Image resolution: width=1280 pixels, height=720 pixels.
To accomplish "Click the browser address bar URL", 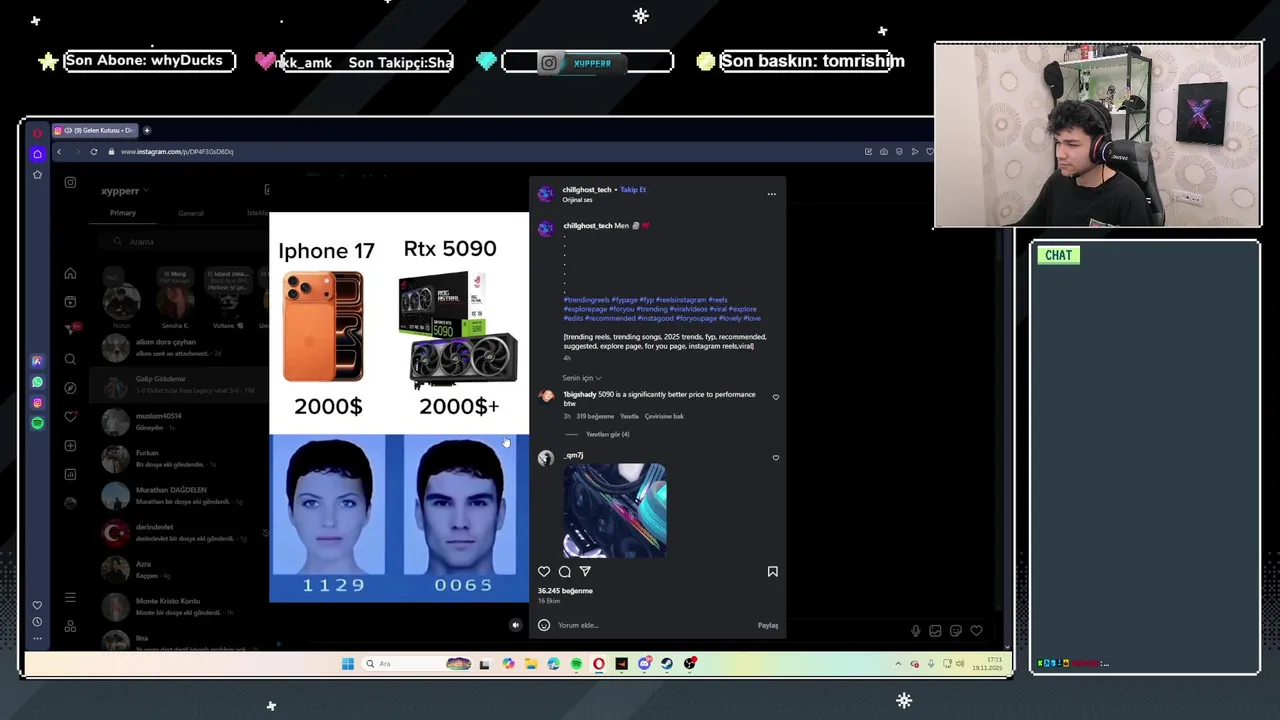I will click(x=177, y=152).
